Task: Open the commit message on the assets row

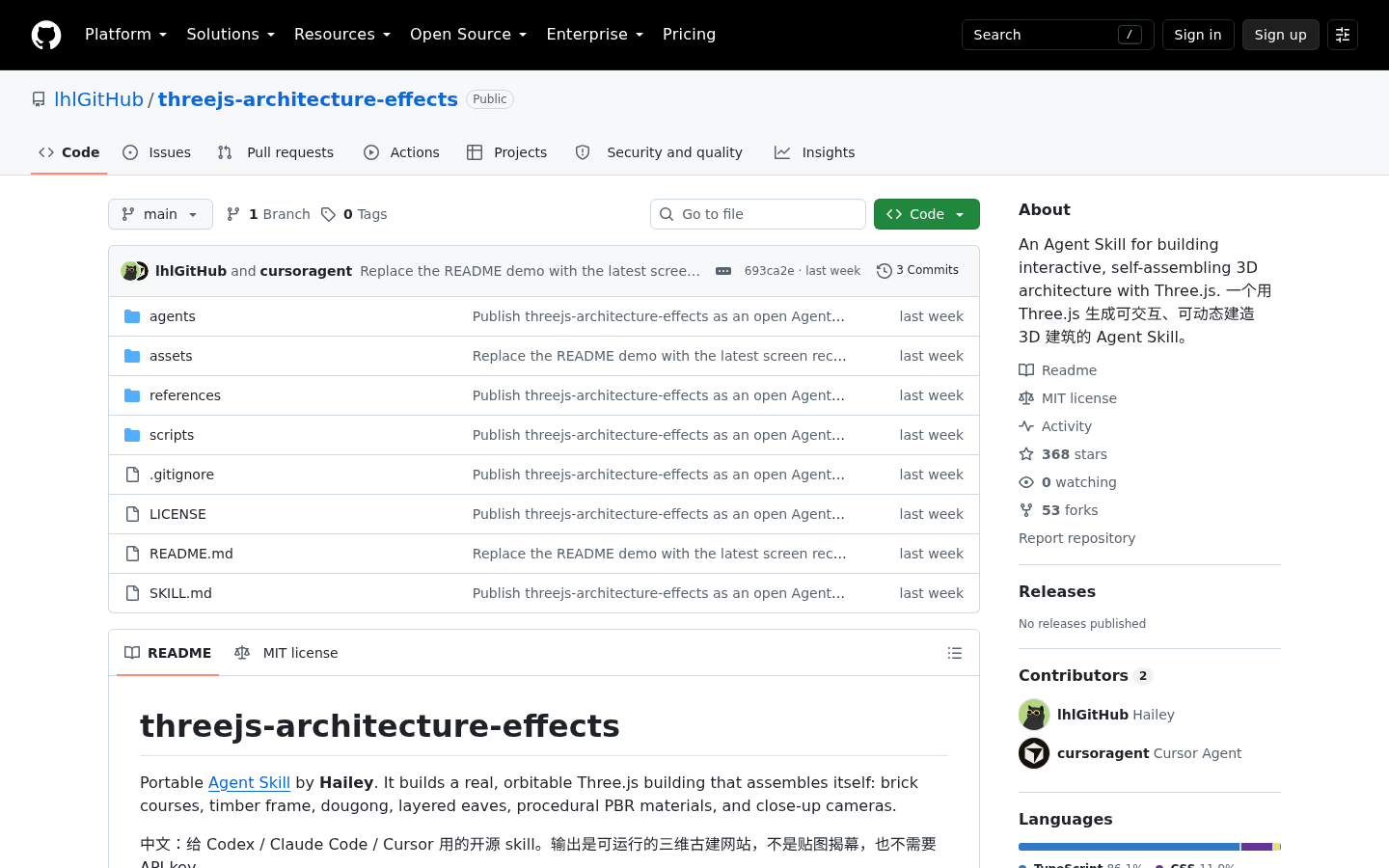Action: (x=660, y=356)
